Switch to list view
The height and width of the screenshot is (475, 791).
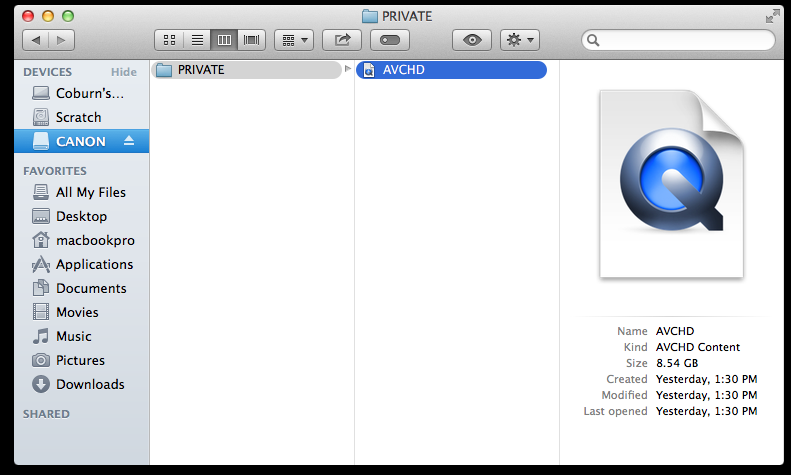tap(197, 40)
